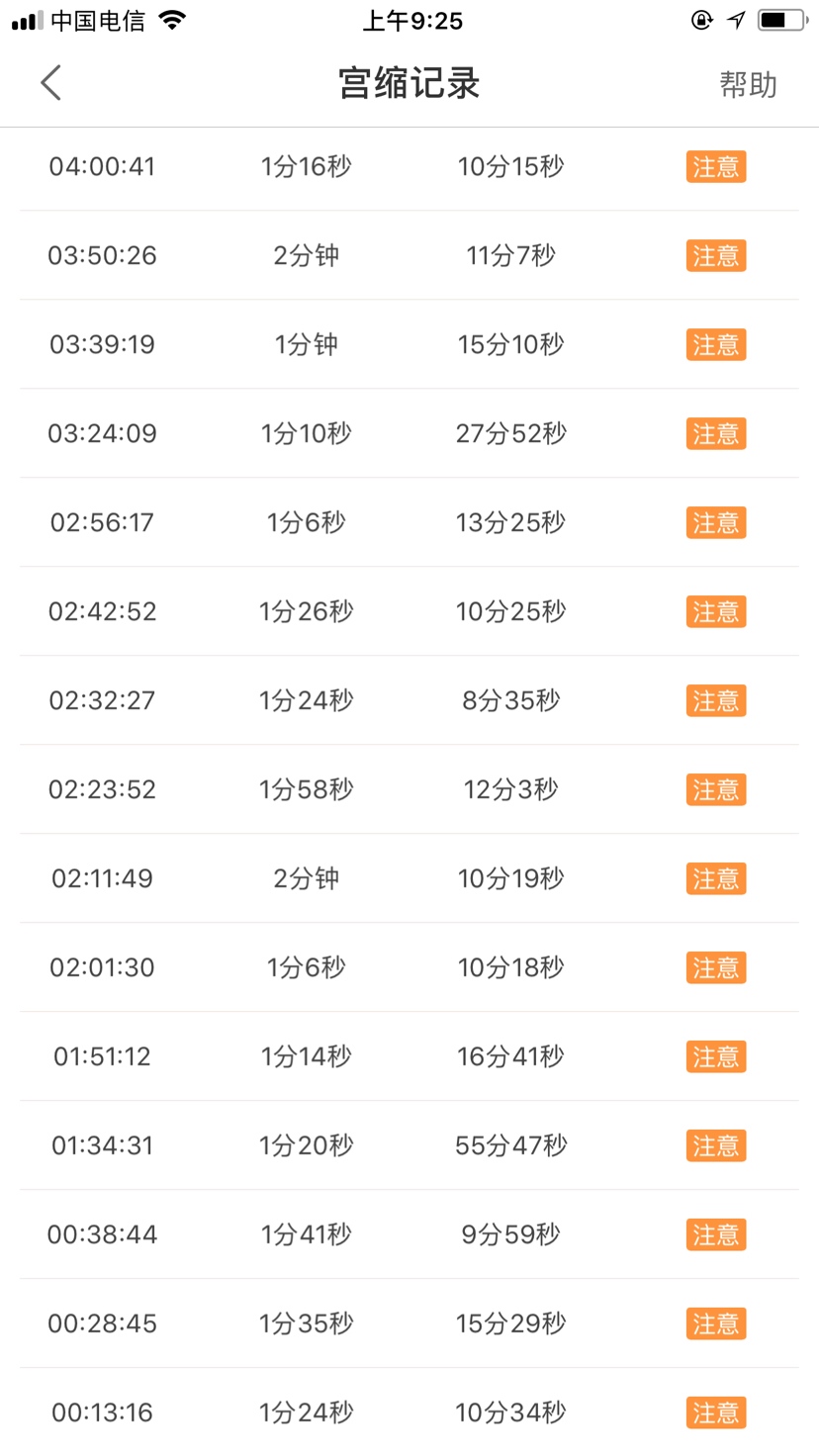Tap 注意 badge for 01:34:31 record

click(716, 1146)
